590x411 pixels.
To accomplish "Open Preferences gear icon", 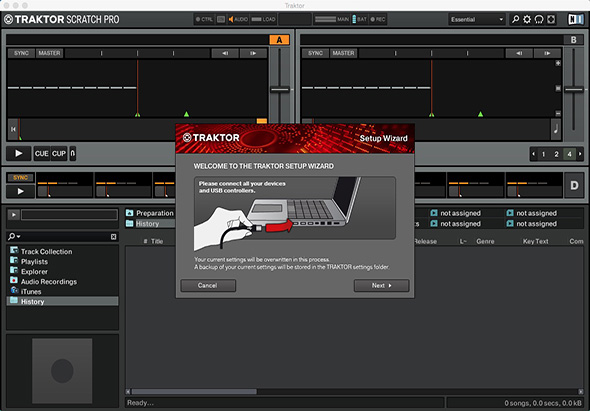I will tap(527, 19).
